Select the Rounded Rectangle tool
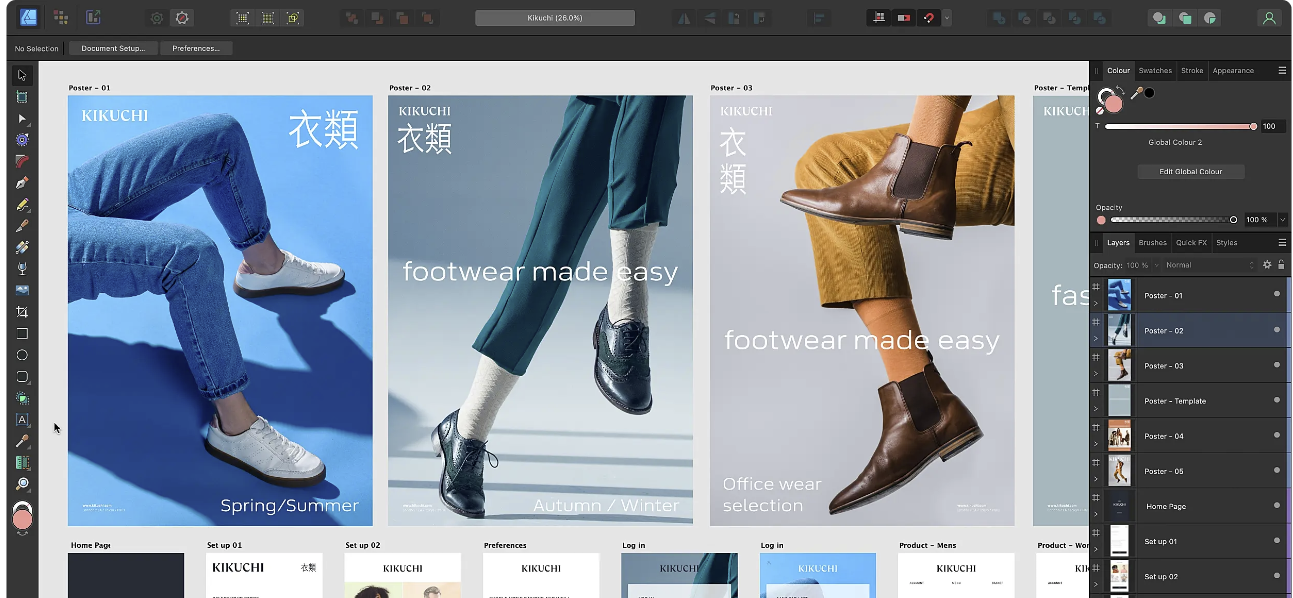Screen dimensions: 1293x598 pyautogui.click(x=22, y=377)
